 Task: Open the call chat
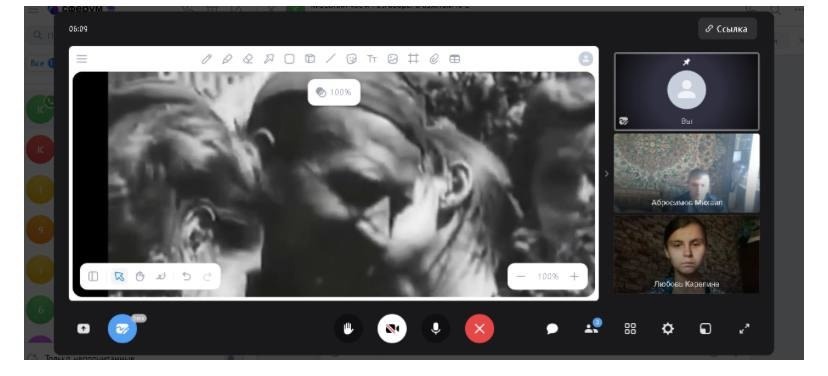[552, 329]
